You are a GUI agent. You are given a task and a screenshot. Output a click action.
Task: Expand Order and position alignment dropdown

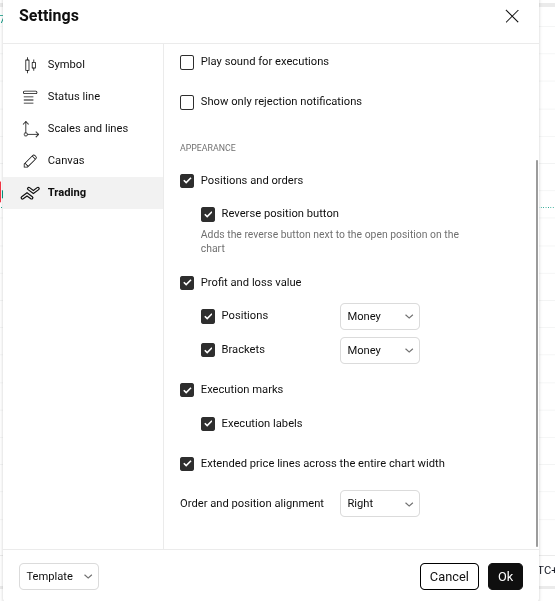pyautogui.click(x=379, y=503)
